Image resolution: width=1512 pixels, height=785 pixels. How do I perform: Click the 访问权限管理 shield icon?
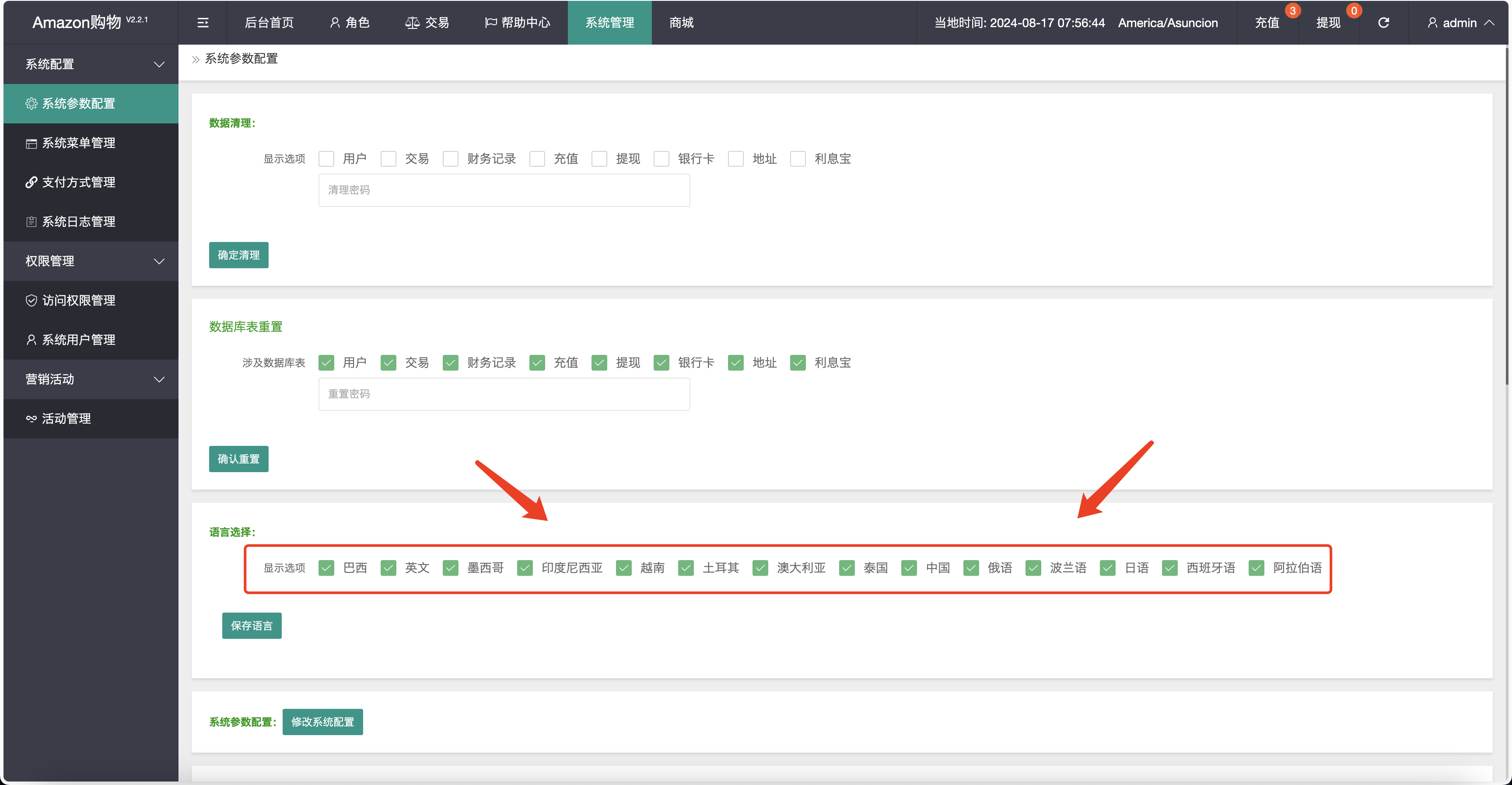click(31, 301)
